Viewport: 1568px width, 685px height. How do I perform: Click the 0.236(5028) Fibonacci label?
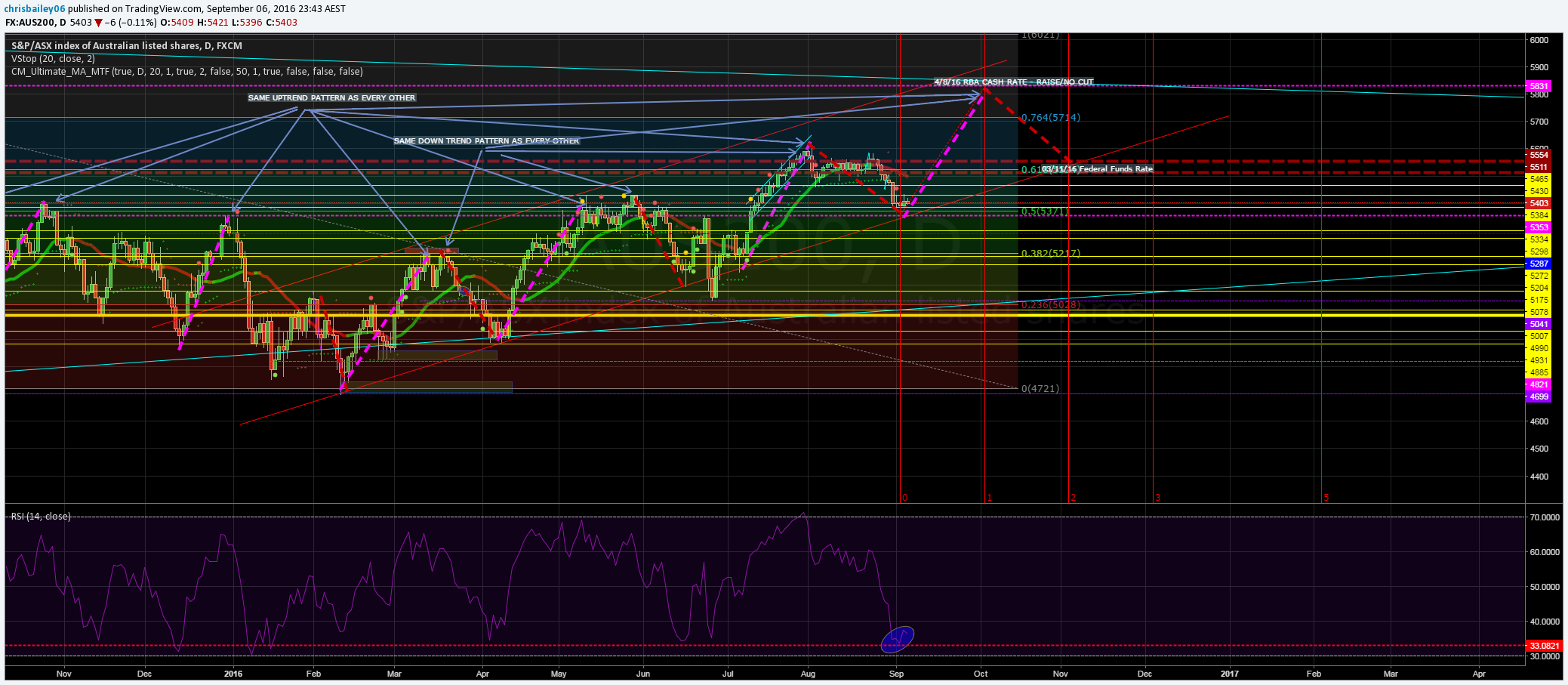click(1051, 304)
